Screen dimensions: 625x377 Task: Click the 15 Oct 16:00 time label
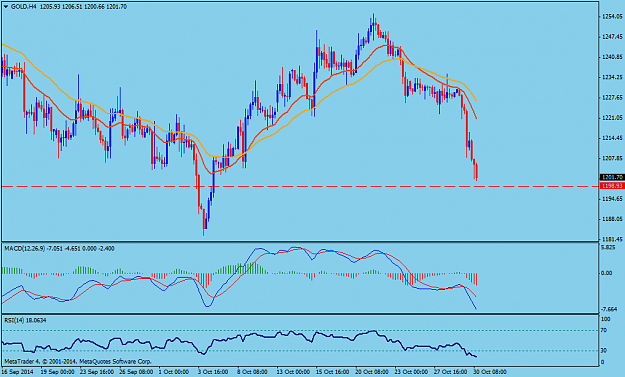coord(332,372)
